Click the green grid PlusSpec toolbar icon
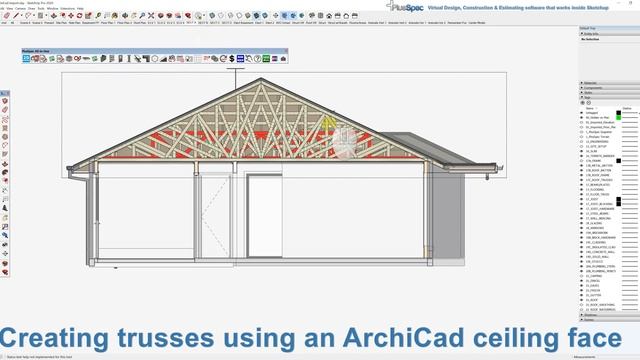640x360 pixels. click(x=266, y=59)
